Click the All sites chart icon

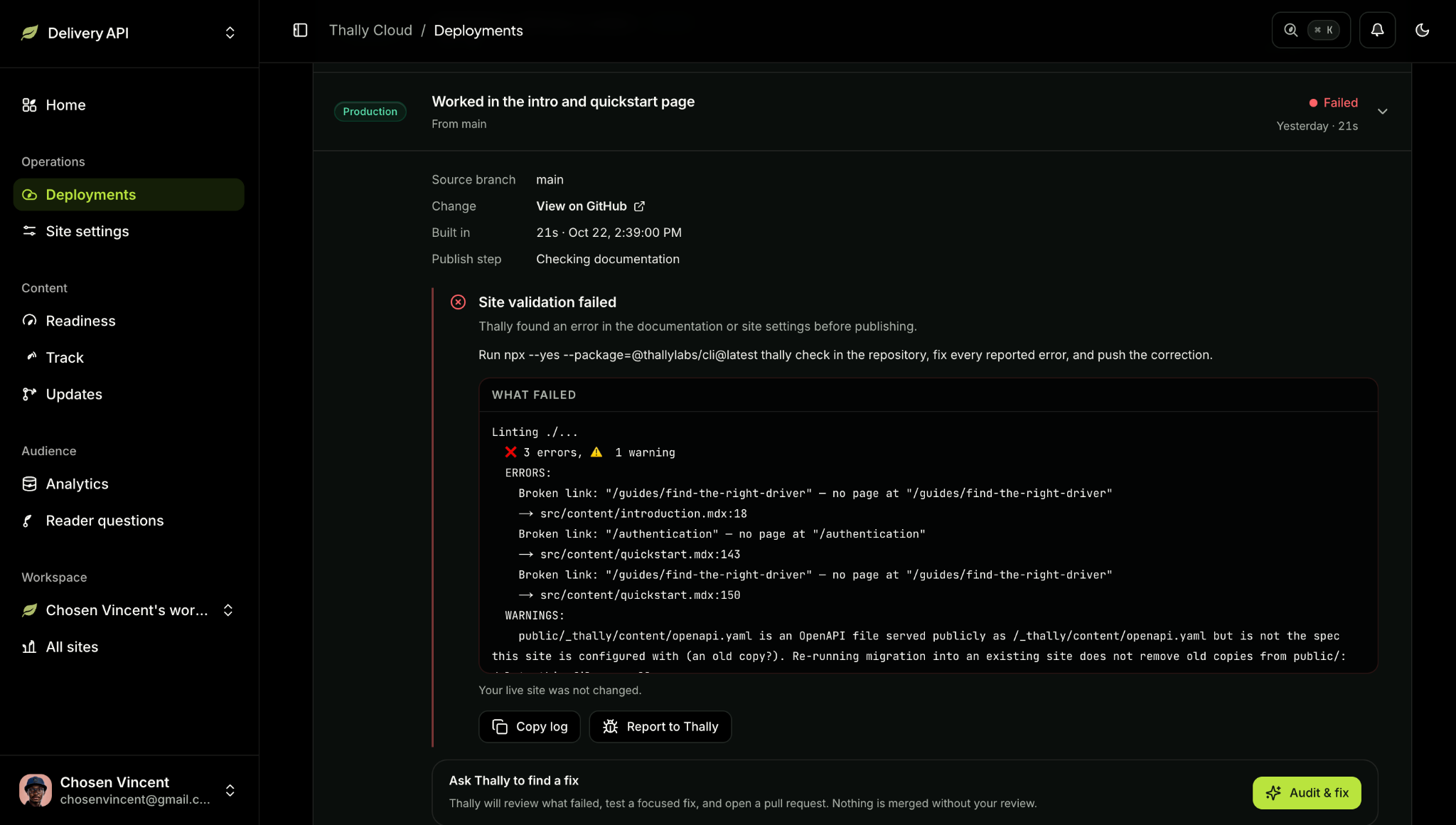[x=29, y=646]
